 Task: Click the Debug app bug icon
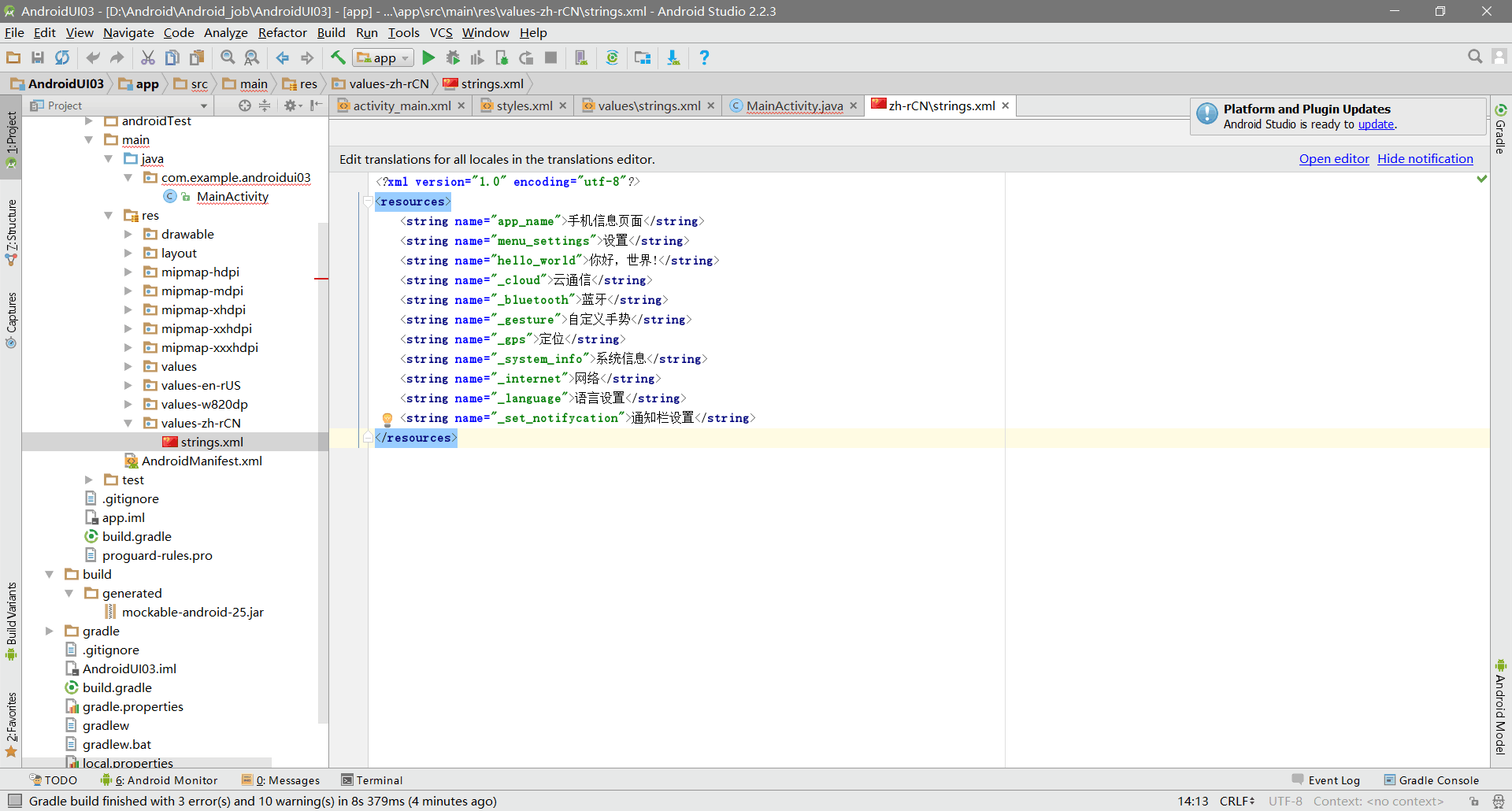tap(453, 57)
